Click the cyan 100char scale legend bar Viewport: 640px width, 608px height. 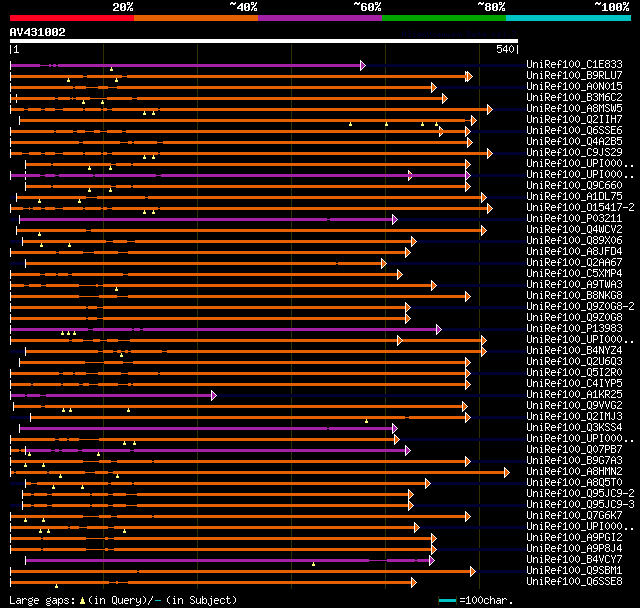coord(447,601)
